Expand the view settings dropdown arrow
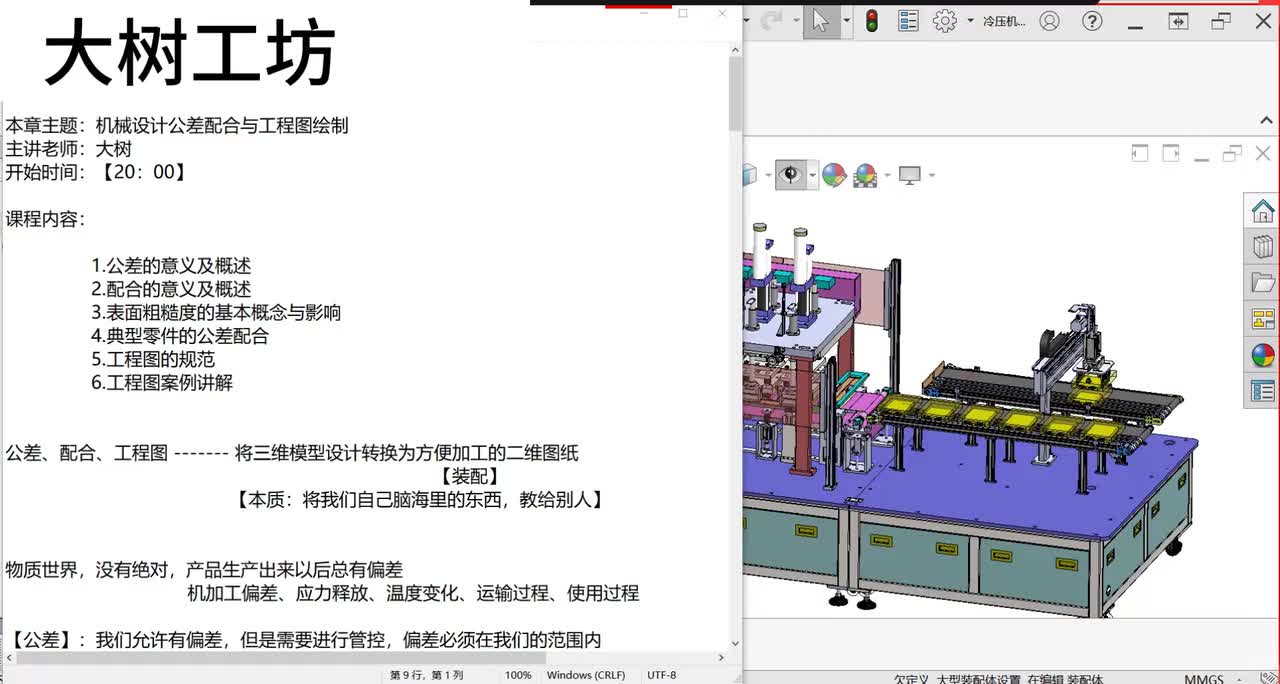Screen dimensions: 1280x684 pos(931,175)
